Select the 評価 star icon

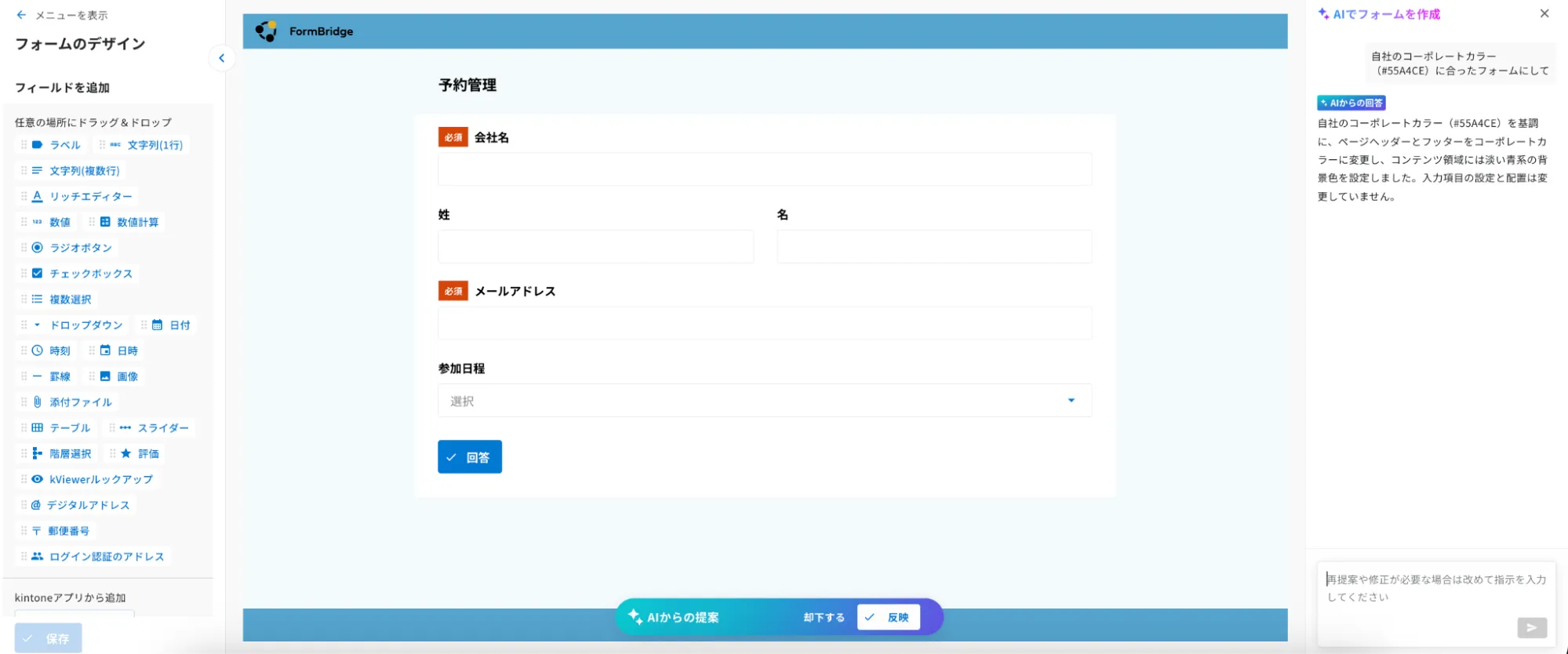(x=126, y=454)
